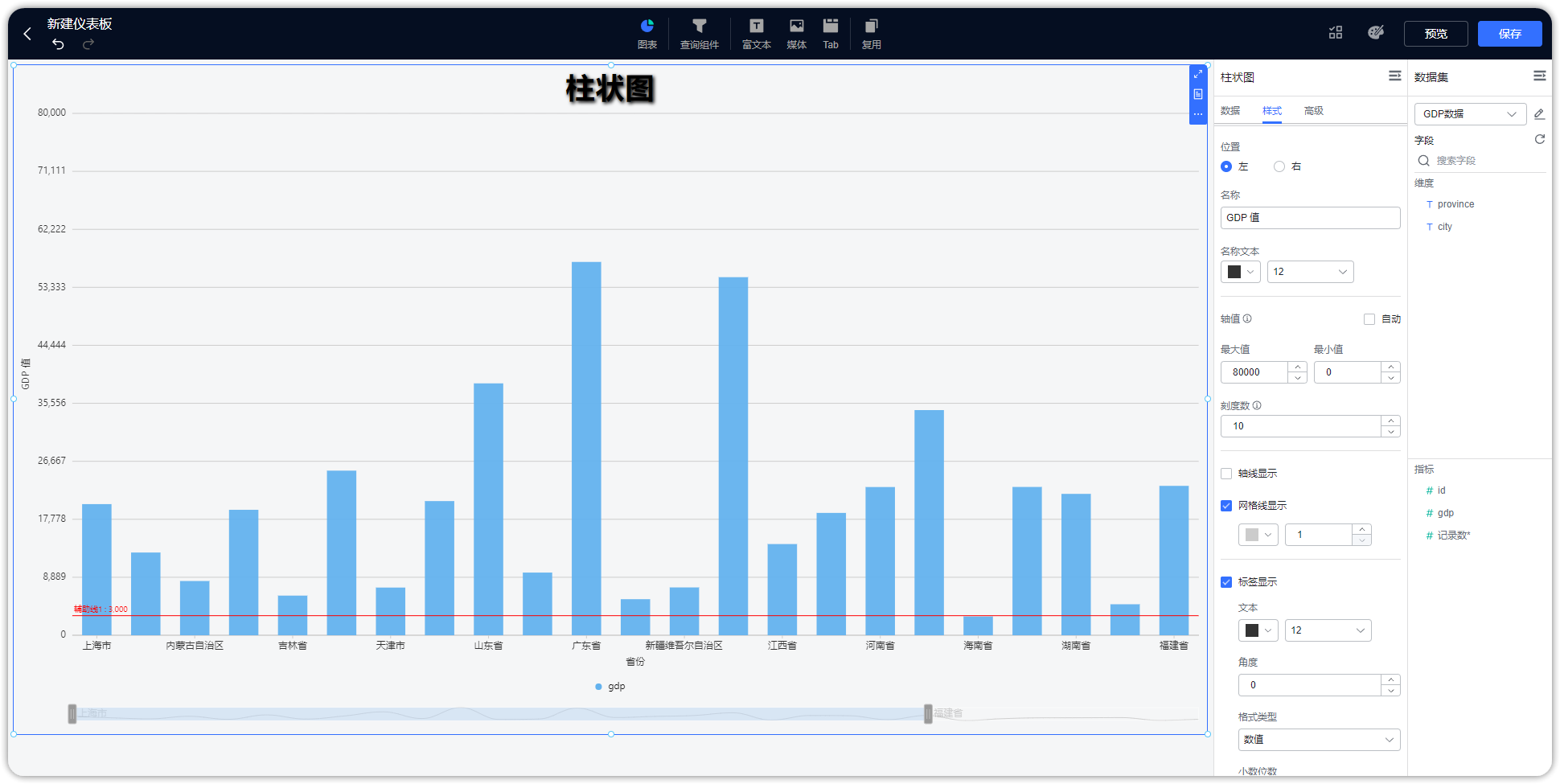This screenshot has width=1560, height=784.
Task: Click the 保存 button
Action: coord(1510,34)
